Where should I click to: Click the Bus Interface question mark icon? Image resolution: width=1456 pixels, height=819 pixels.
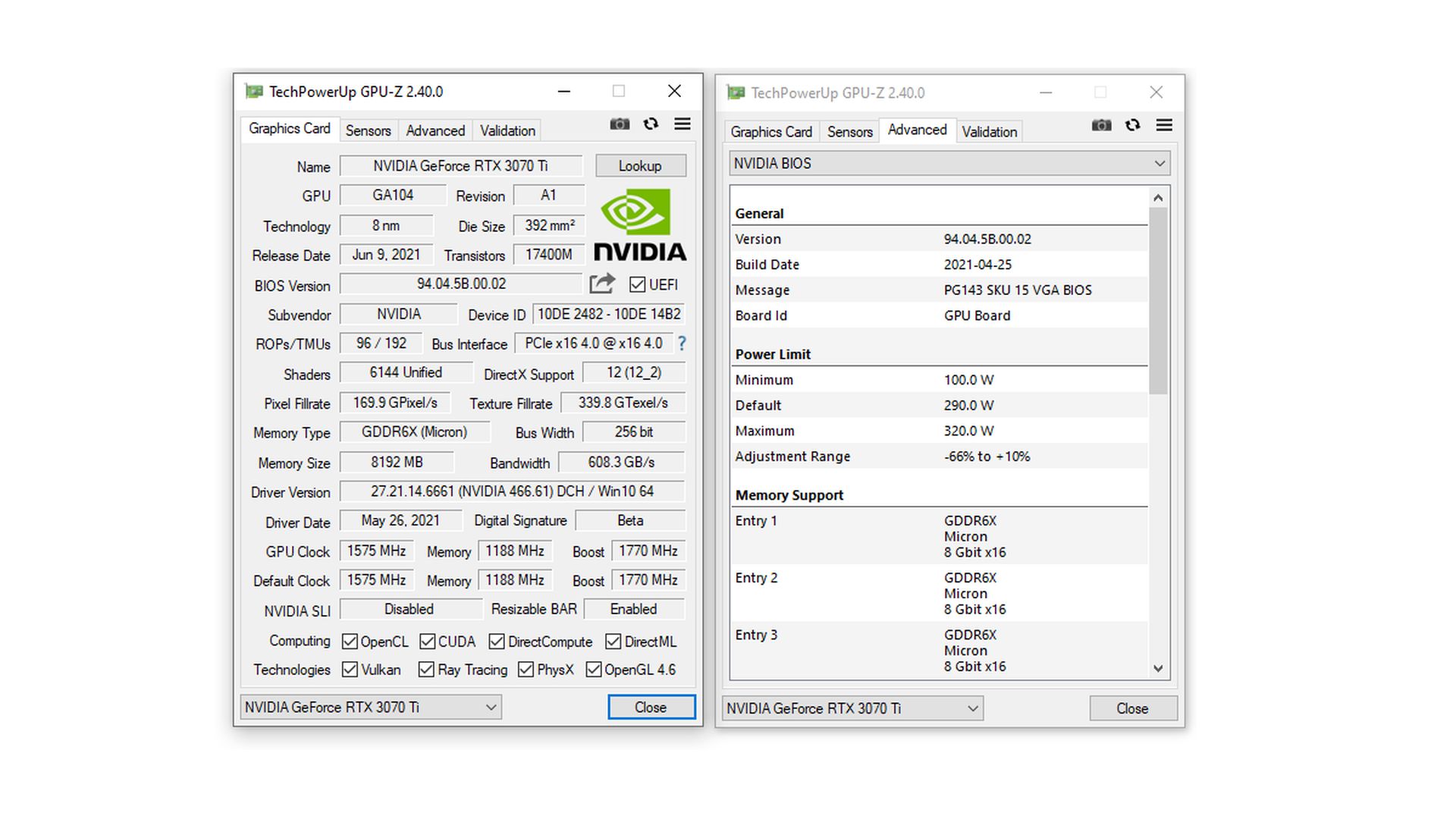682,344
